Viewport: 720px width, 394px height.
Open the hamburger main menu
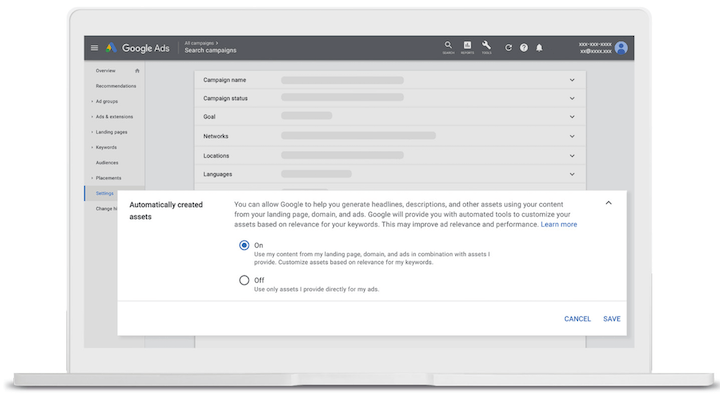point(94,48)
